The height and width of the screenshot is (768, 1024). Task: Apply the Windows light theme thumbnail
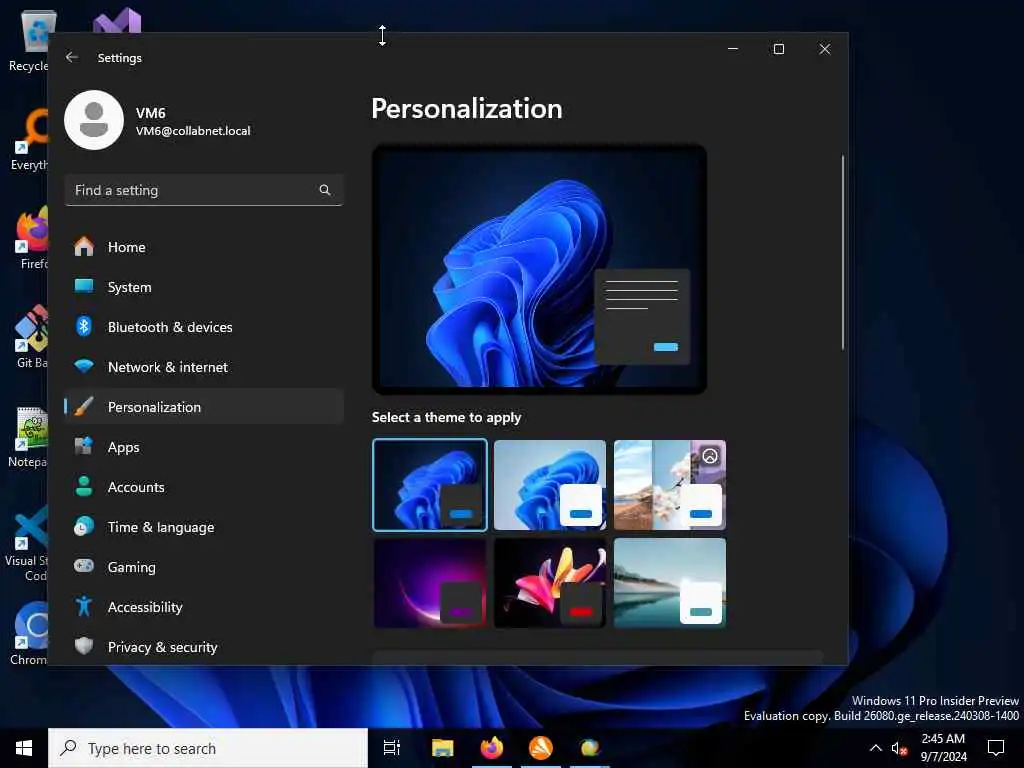550,485
